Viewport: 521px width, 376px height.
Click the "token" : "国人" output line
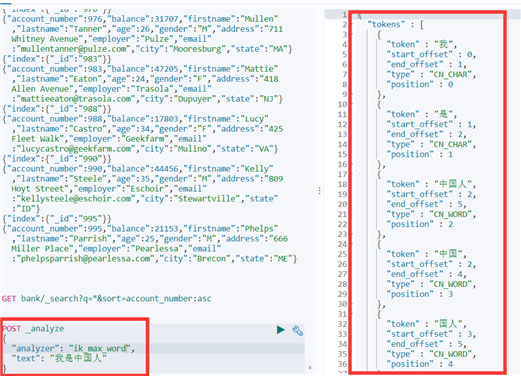click(426, 324)
